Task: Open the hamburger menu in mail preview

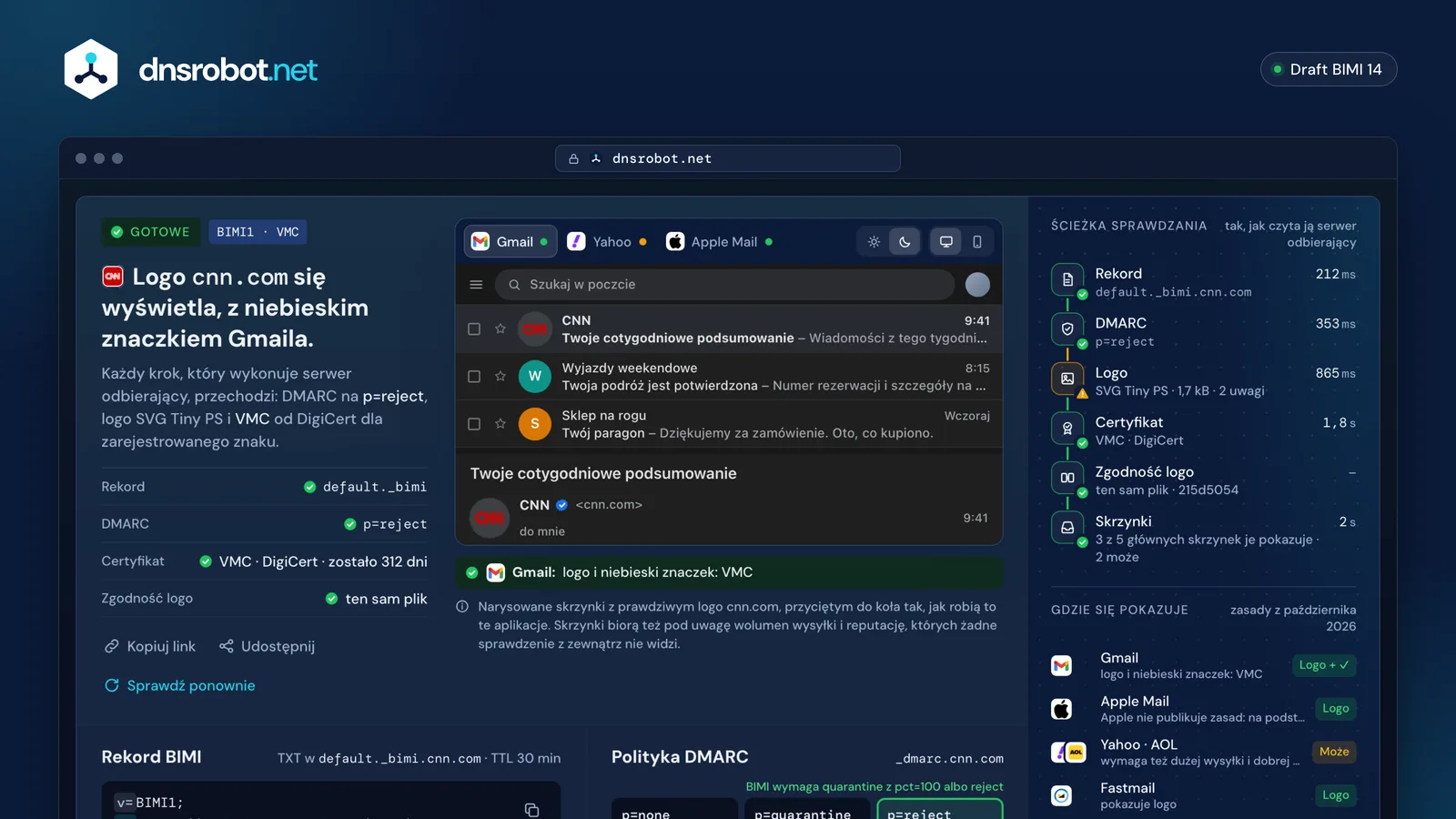Action: (x=476, y=285)
